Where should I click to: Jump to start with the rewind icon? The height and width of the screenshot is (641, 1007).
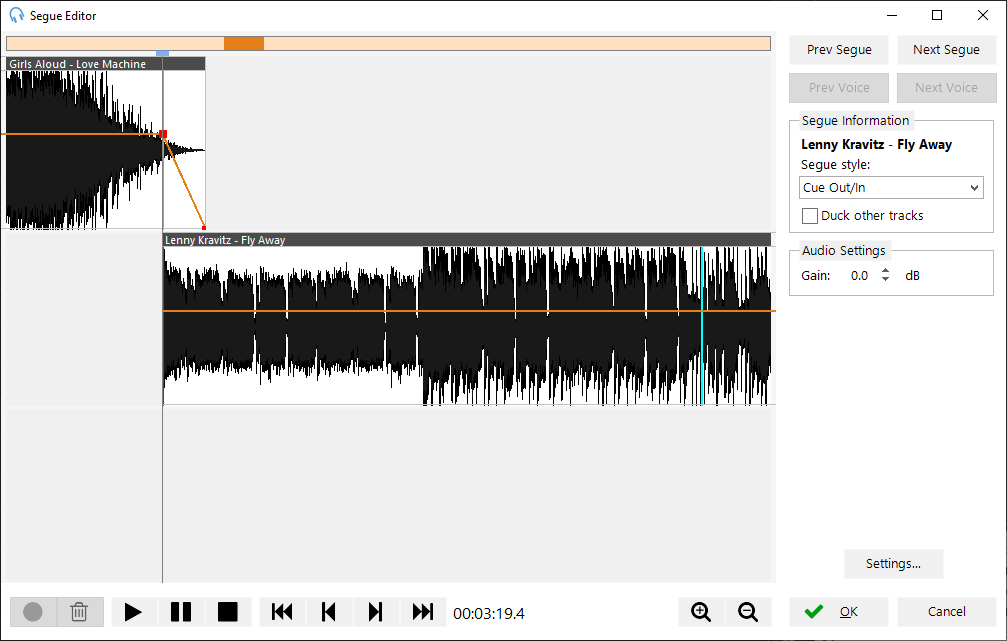pyautogui.click(x=282, y=612)
